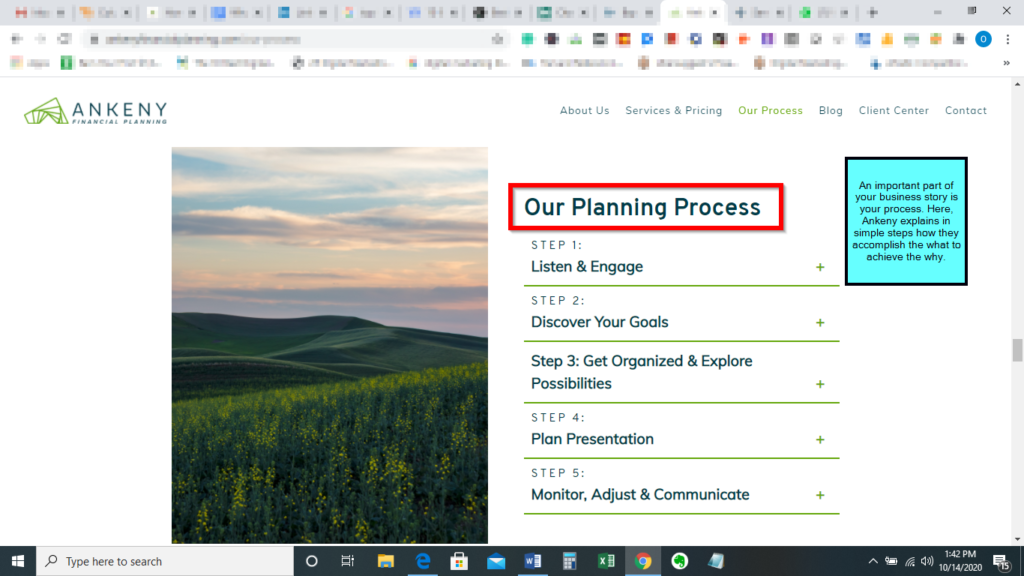This screenshot has height=576, width=1024.
Task: Expand Step 5 Monitor, Adjust & Communicate
Action: [820, 495]
